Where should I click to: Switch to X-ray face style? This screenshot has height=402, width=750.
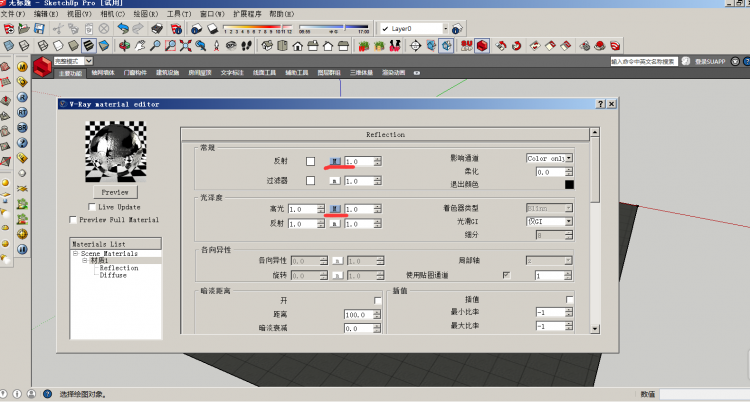click(x=9, y=45)
